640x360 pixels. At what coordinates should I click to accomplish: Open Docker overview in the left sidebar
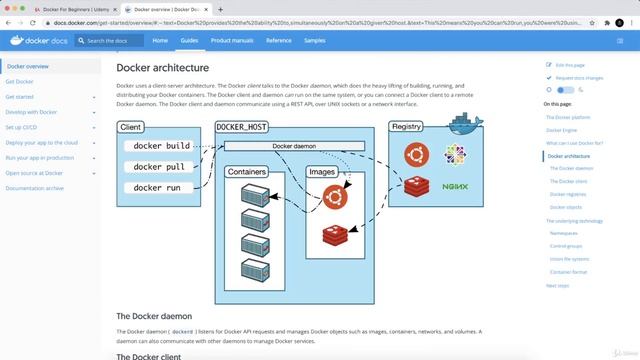(x=28, y=66)
